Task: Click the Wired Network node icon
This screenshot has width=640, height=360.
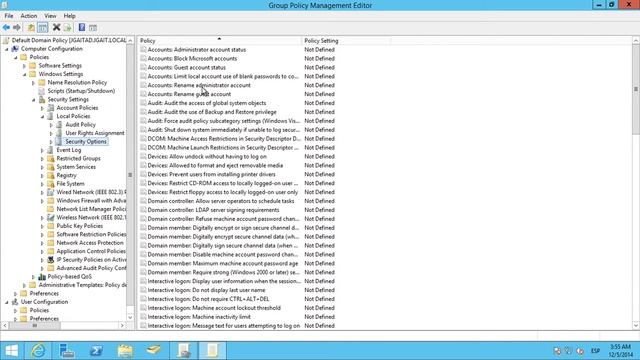Action: click(x=51, y=192)
